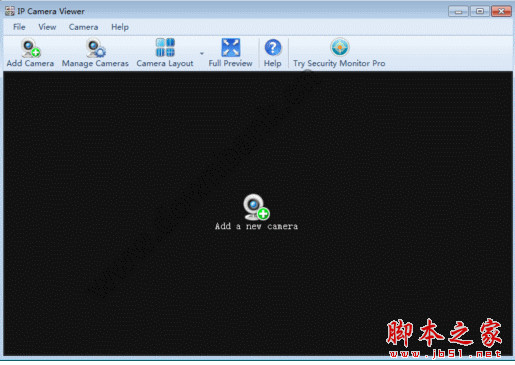This screenshot has height=365, width=515.
Task: Open the Camera menu
Action: point(83,27)
